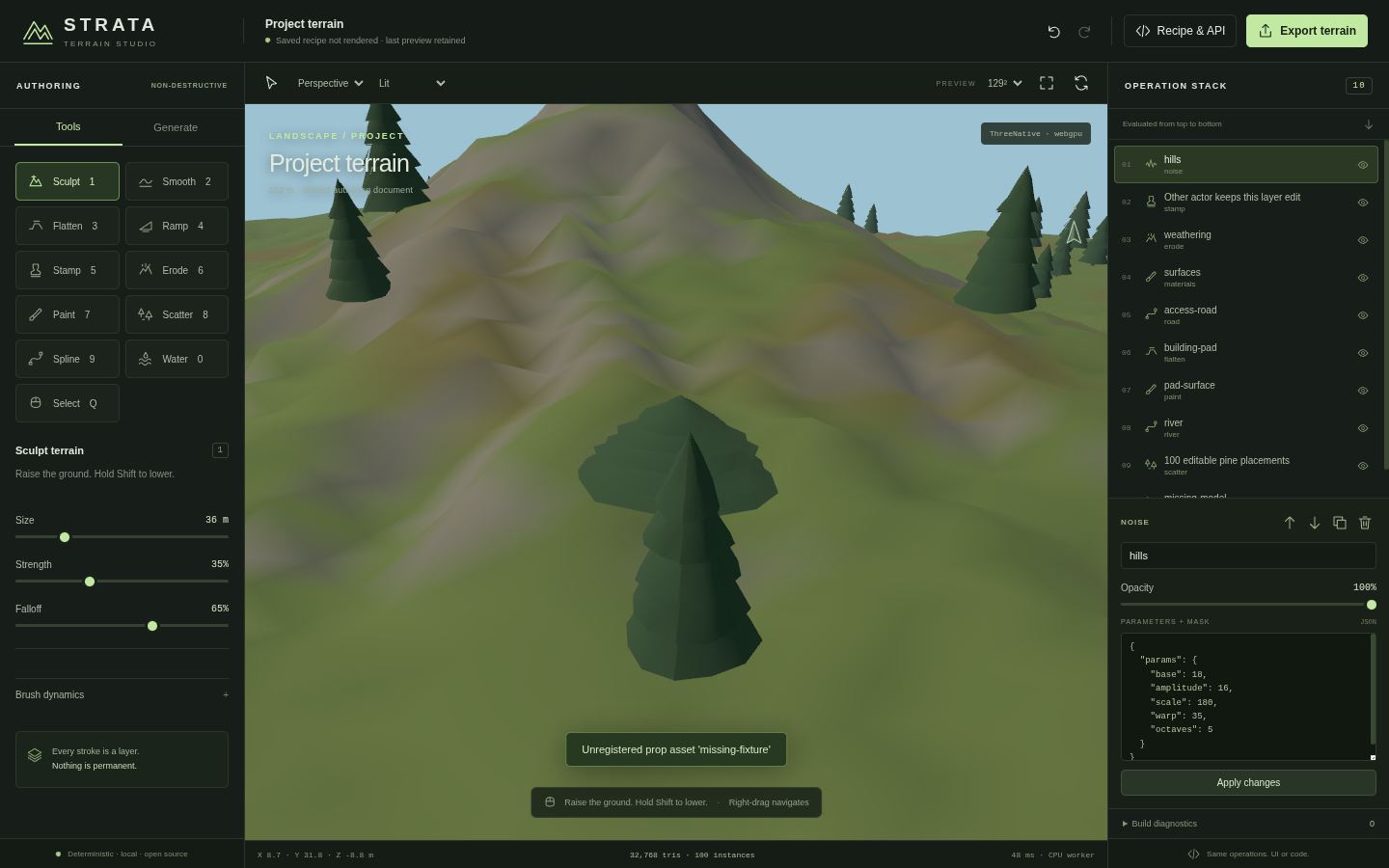Image resolution: width=1389 pixels, height=868 pixels.
Task: Click the Size slider handle
Action: [65, 537]
